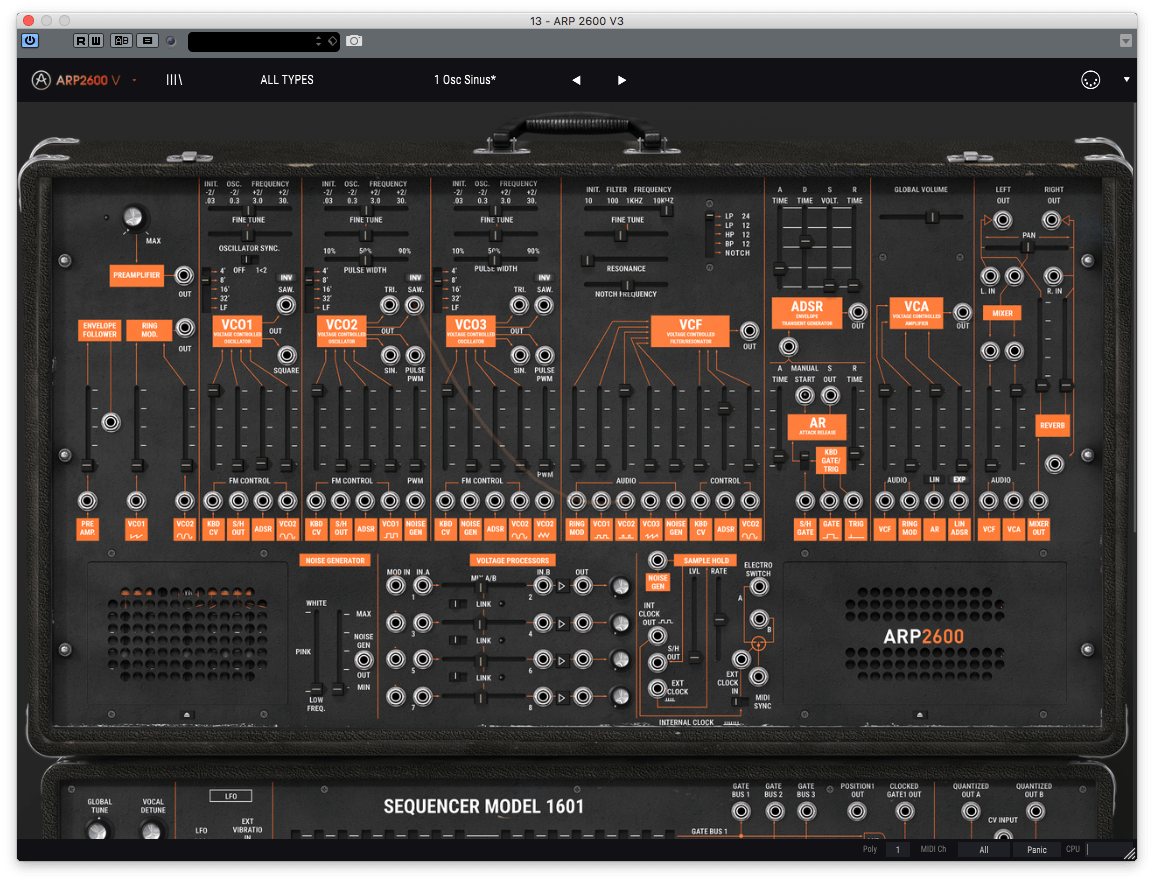The width and height of the screenshot is (1154, 882).
Task: Click the AR MANUAL START jack
Action: 804,395
